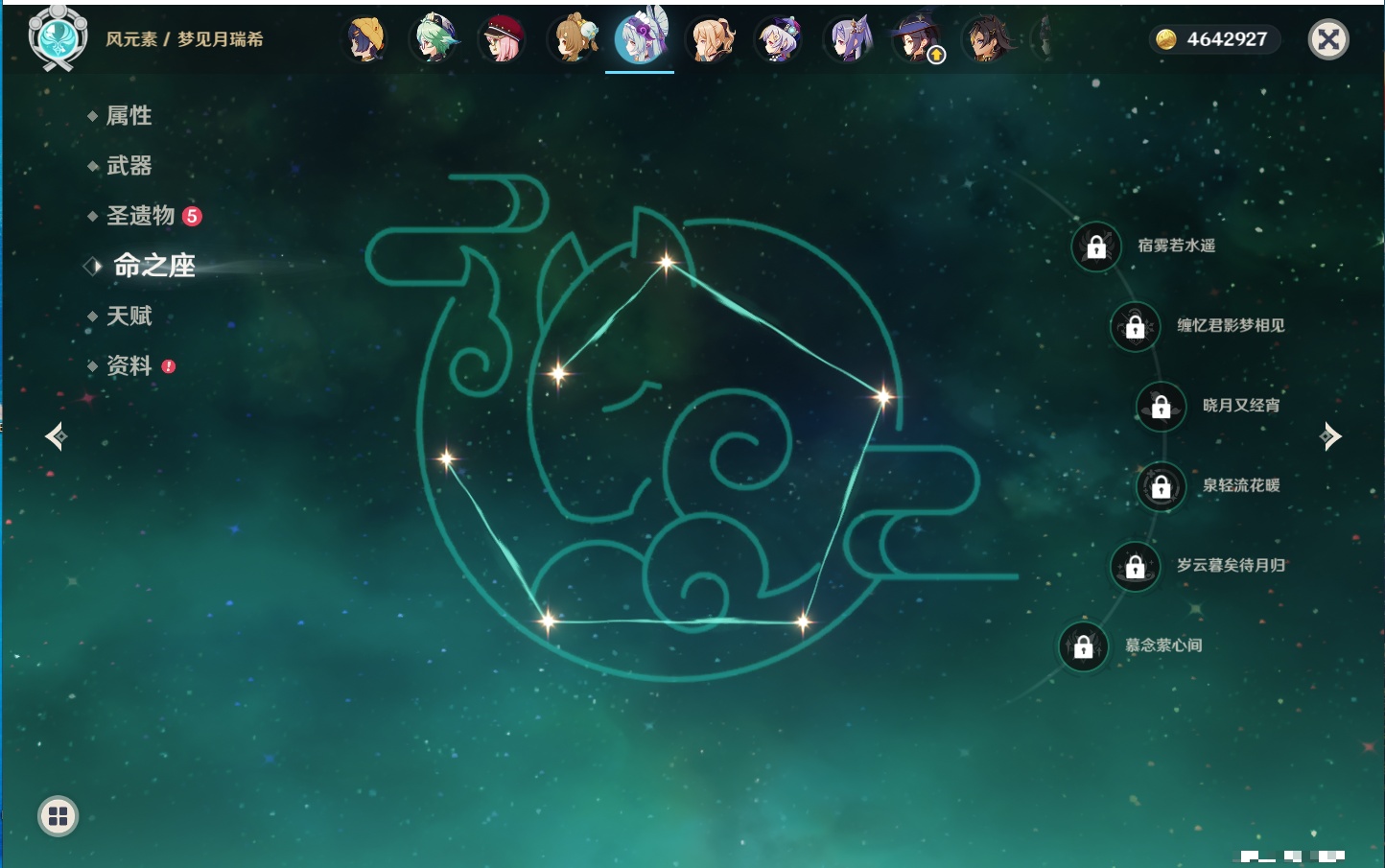Screen dimensions: 1385x868
Task: Click the constellation name 晓月又经宵
Action: click(x=1241, y=405)
